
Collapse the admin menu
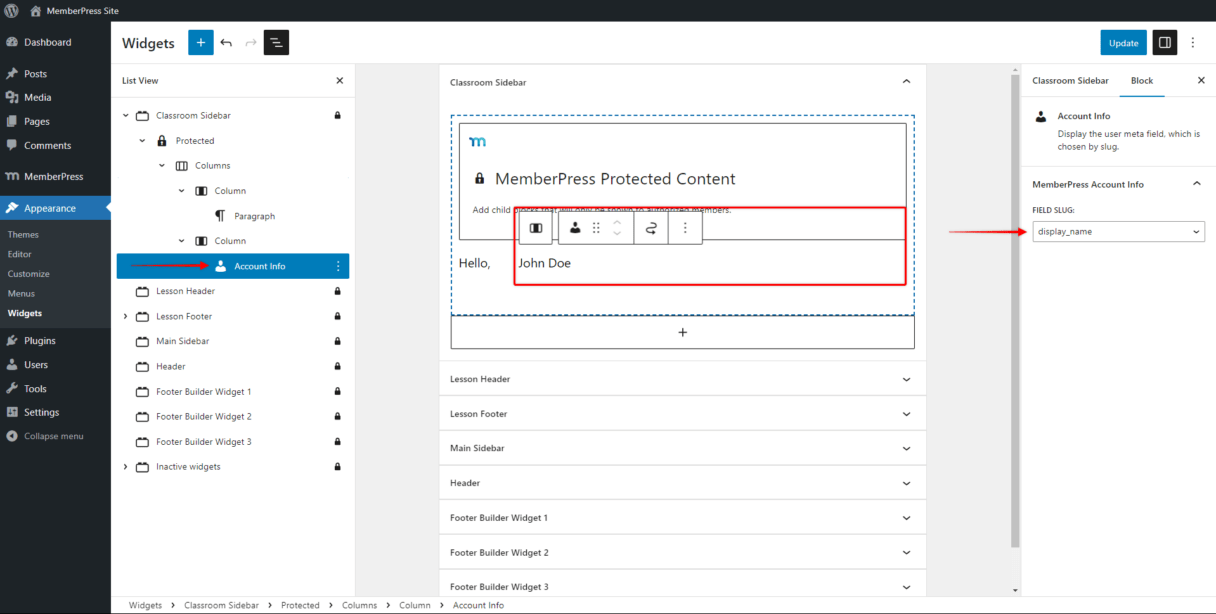55,436
